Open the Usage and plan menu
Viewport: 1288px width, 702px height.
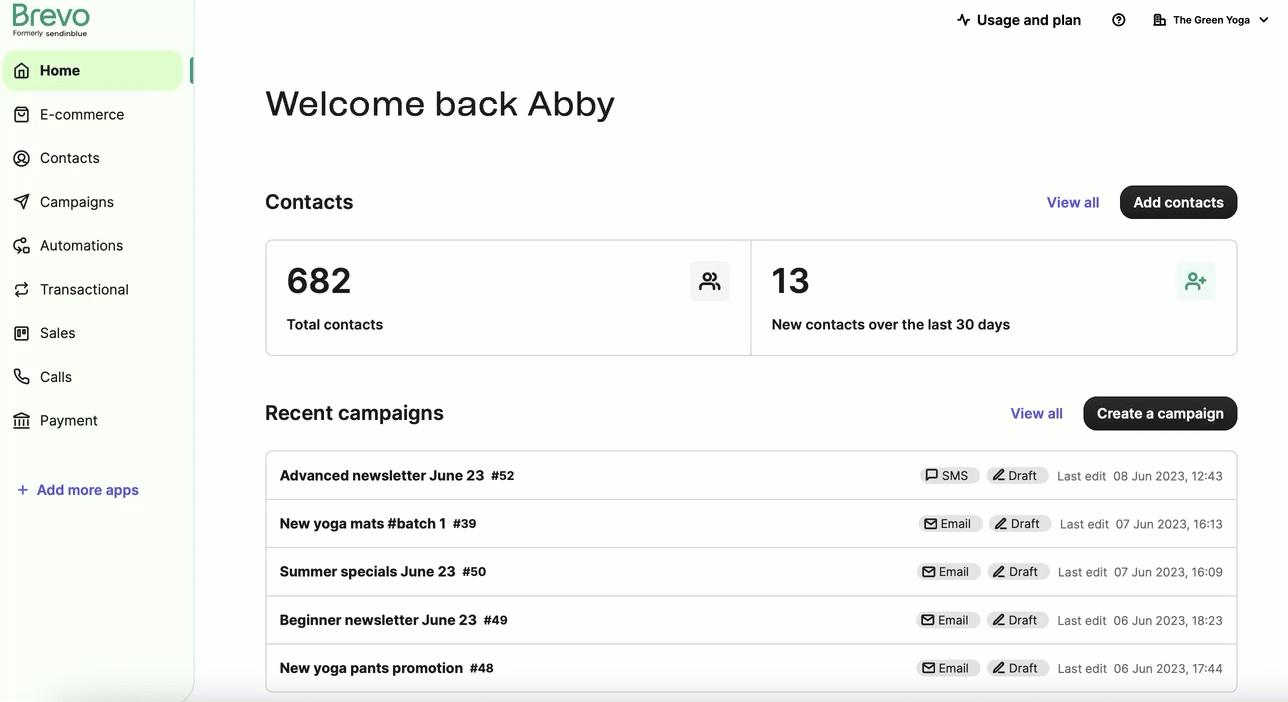[x=1018, y=20]
